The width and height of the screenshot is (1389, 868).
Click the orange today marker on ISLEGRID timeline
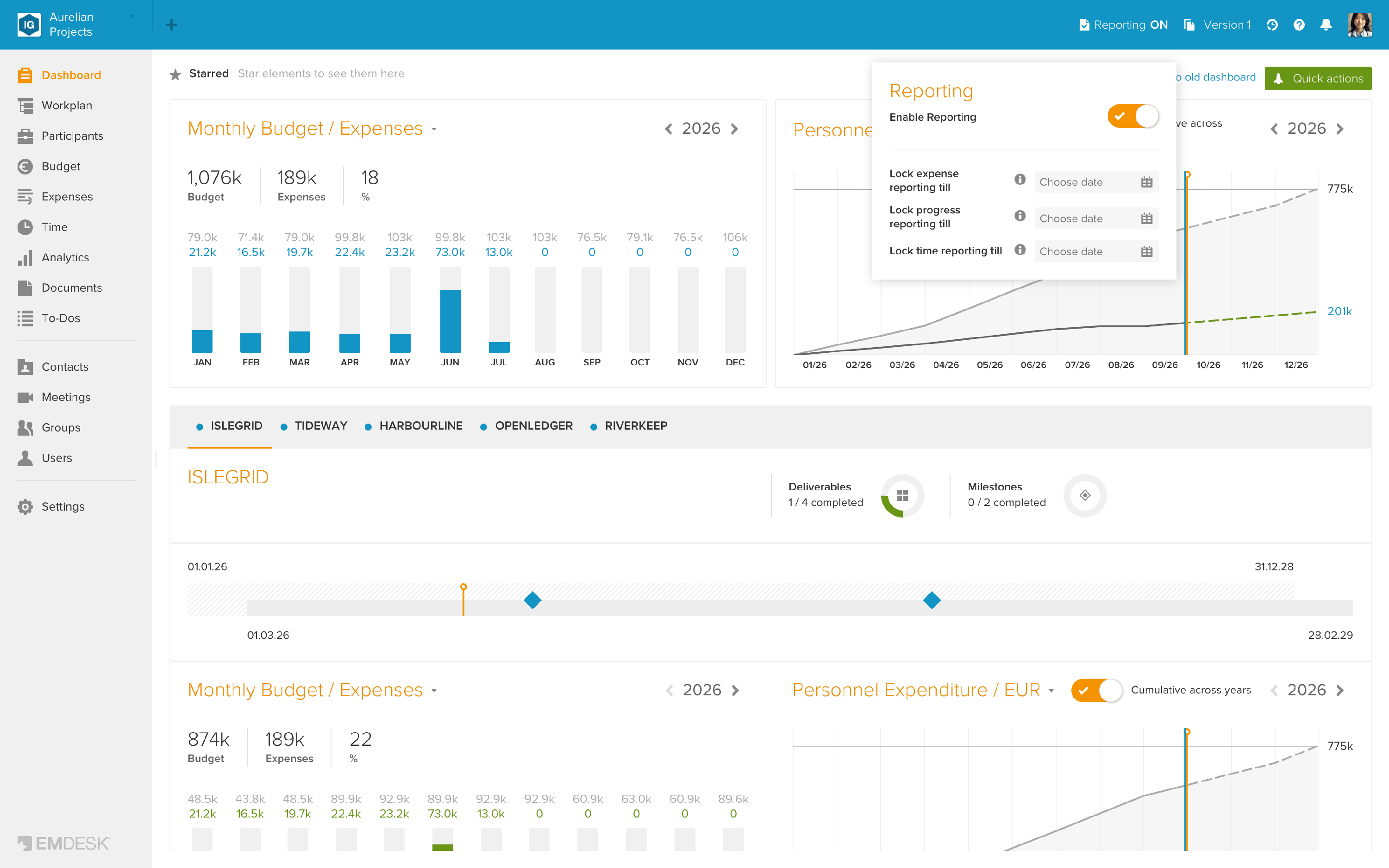(464, 600)
